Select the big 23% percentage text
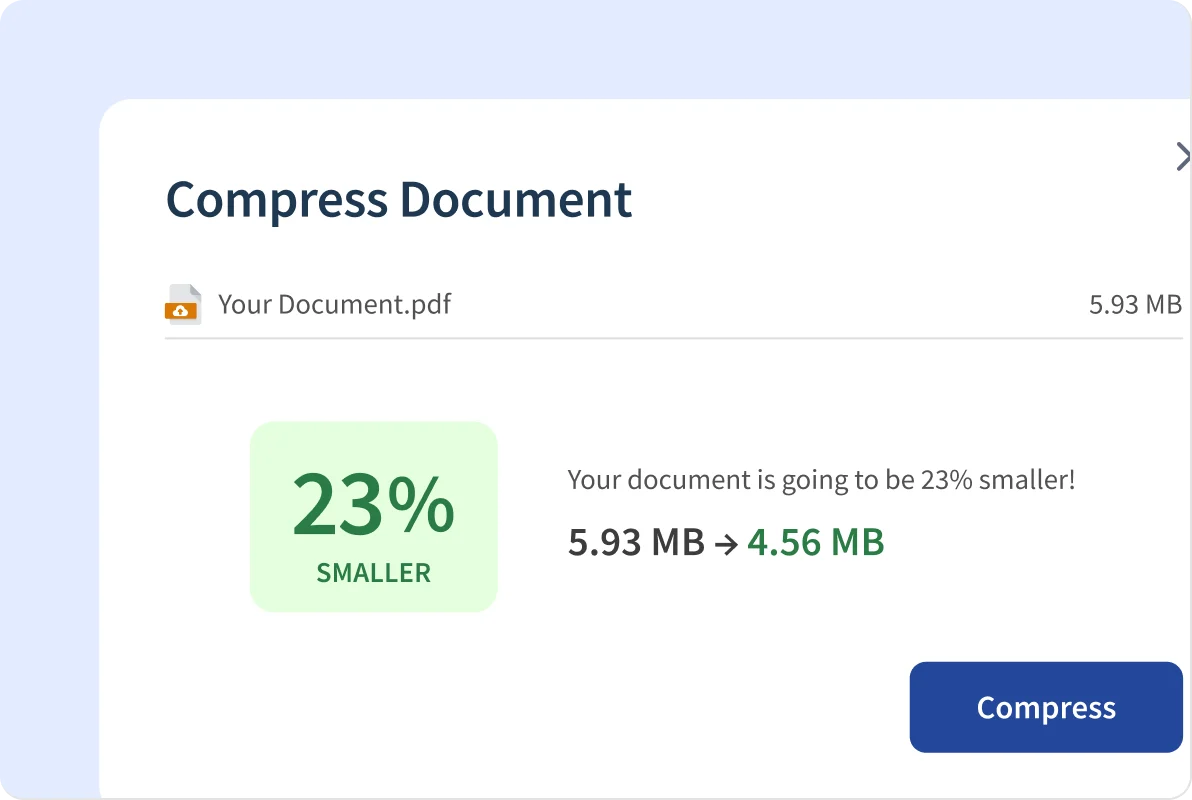 coord(373,505)
